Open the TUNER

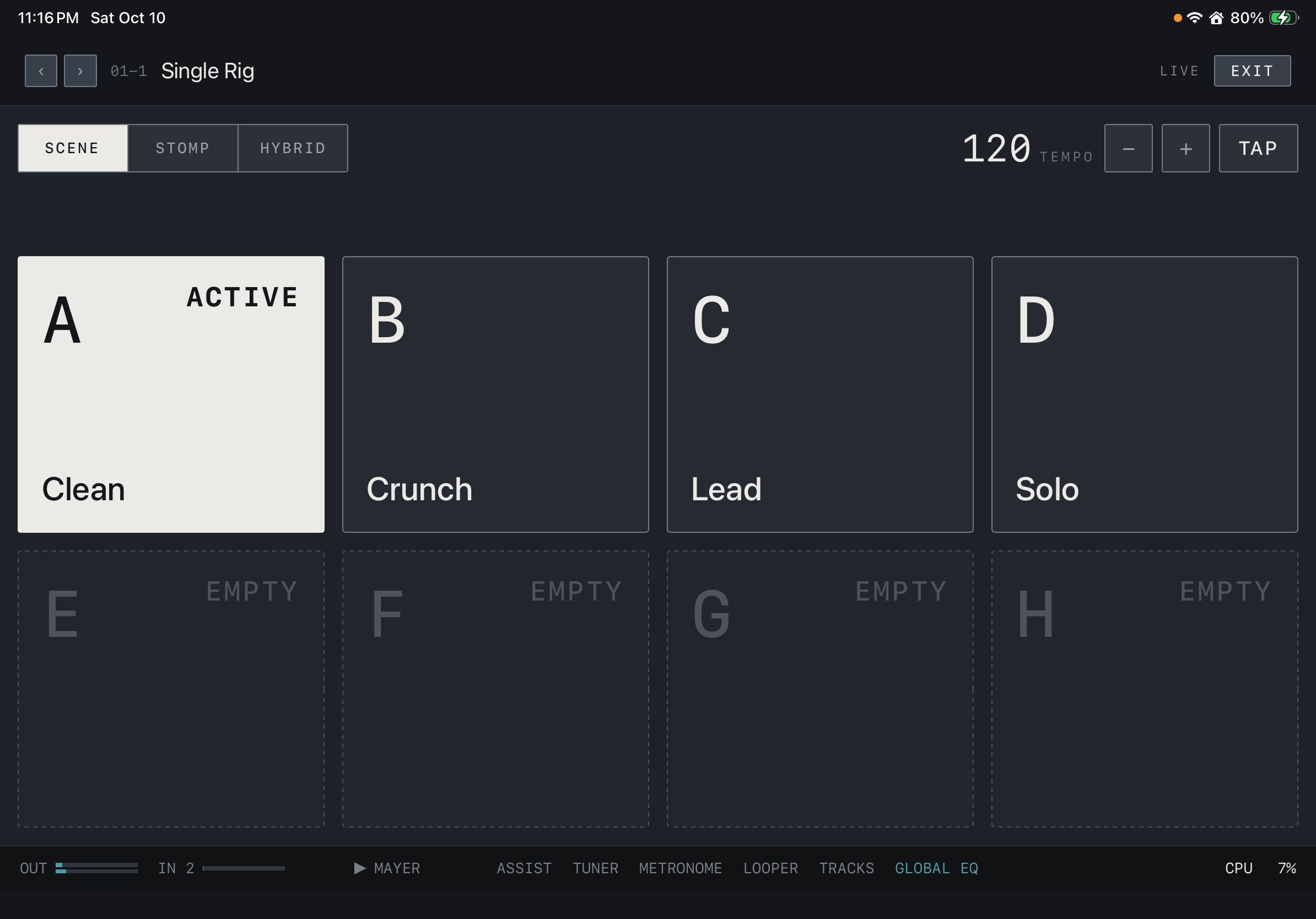click(x=596, y=868)
